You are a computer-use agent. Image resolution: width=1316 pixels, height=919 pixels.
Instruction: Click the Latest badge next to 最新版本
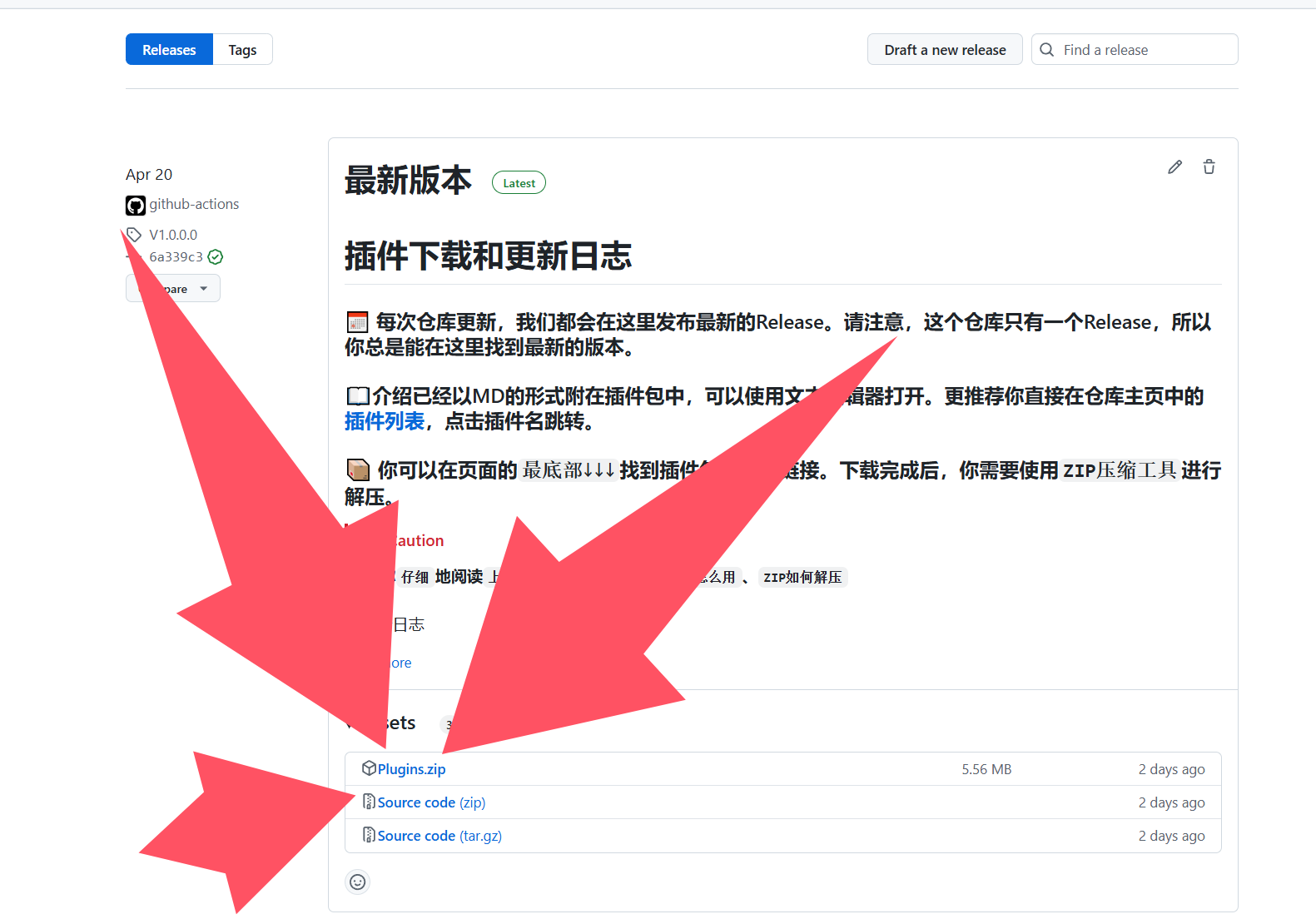pos(519,183)
